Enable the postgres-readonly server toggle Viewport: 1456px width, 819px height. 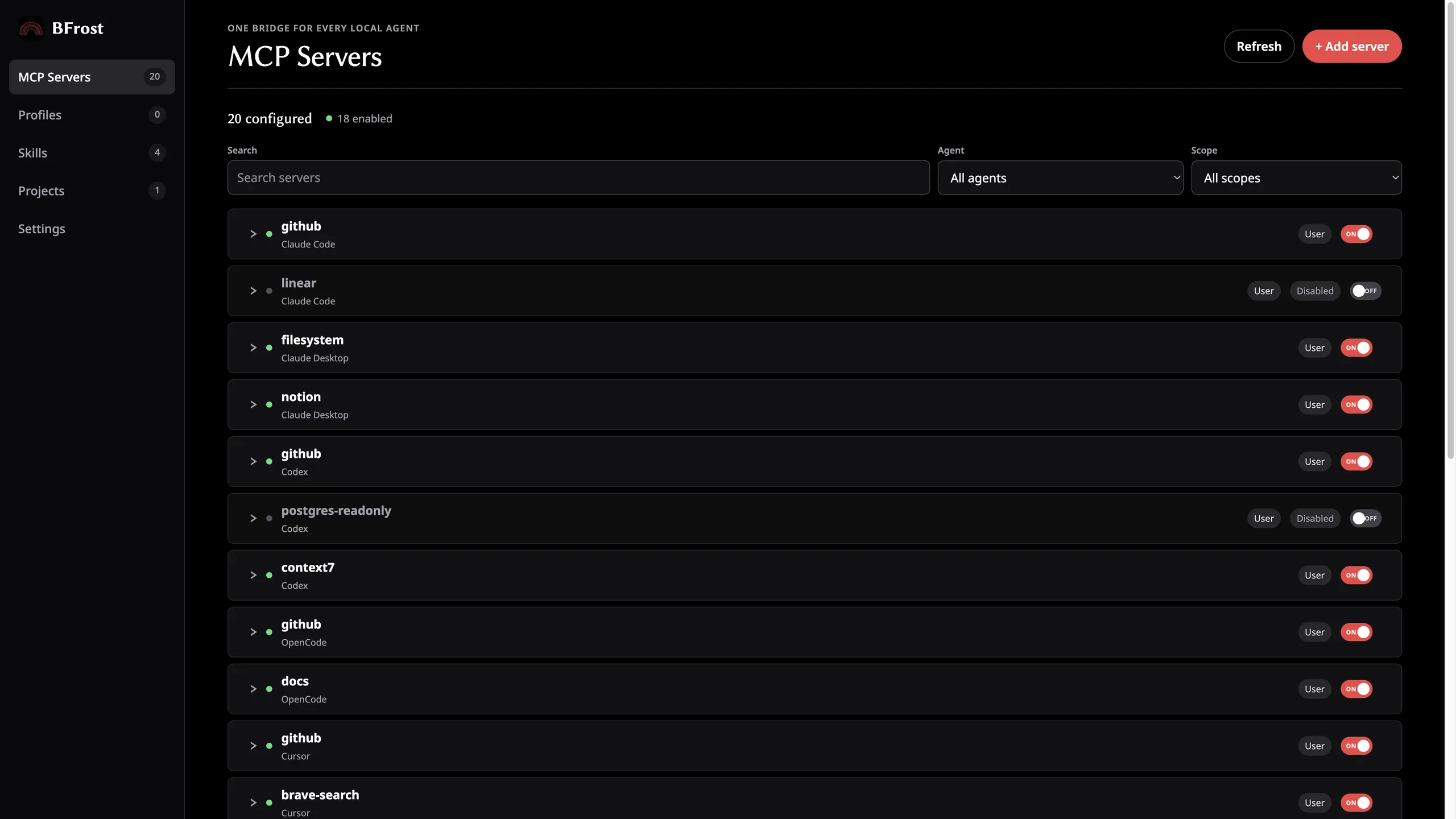pos(1366,519)
